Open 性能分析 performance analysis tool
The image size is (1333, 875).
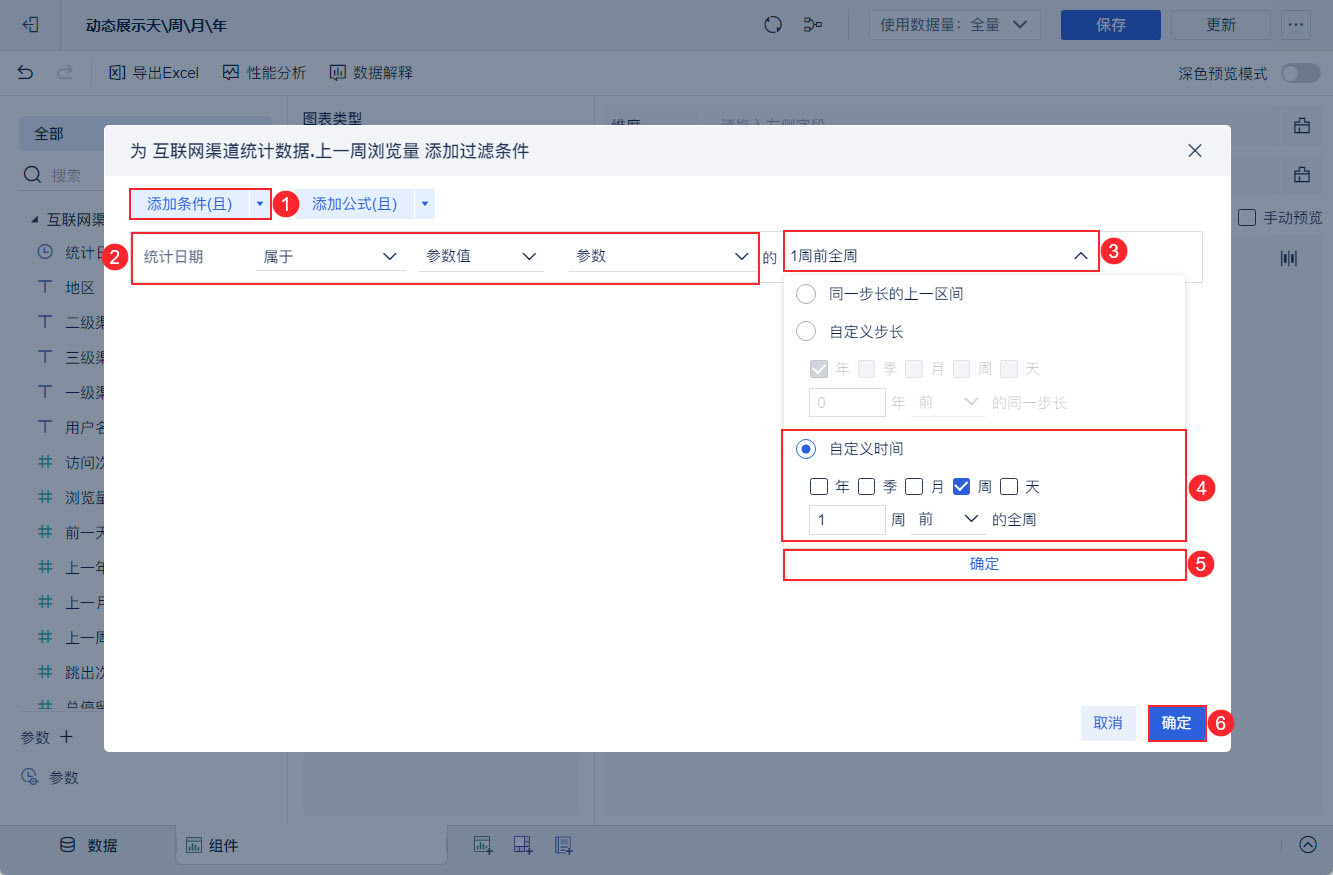[x=264, y=73]
